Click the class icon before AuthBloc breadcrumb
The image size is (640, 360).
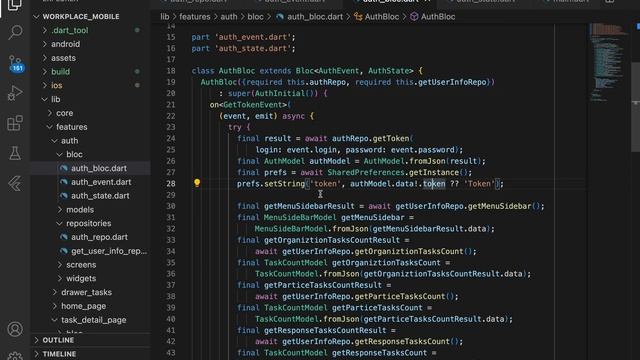(x=358, y=17)
